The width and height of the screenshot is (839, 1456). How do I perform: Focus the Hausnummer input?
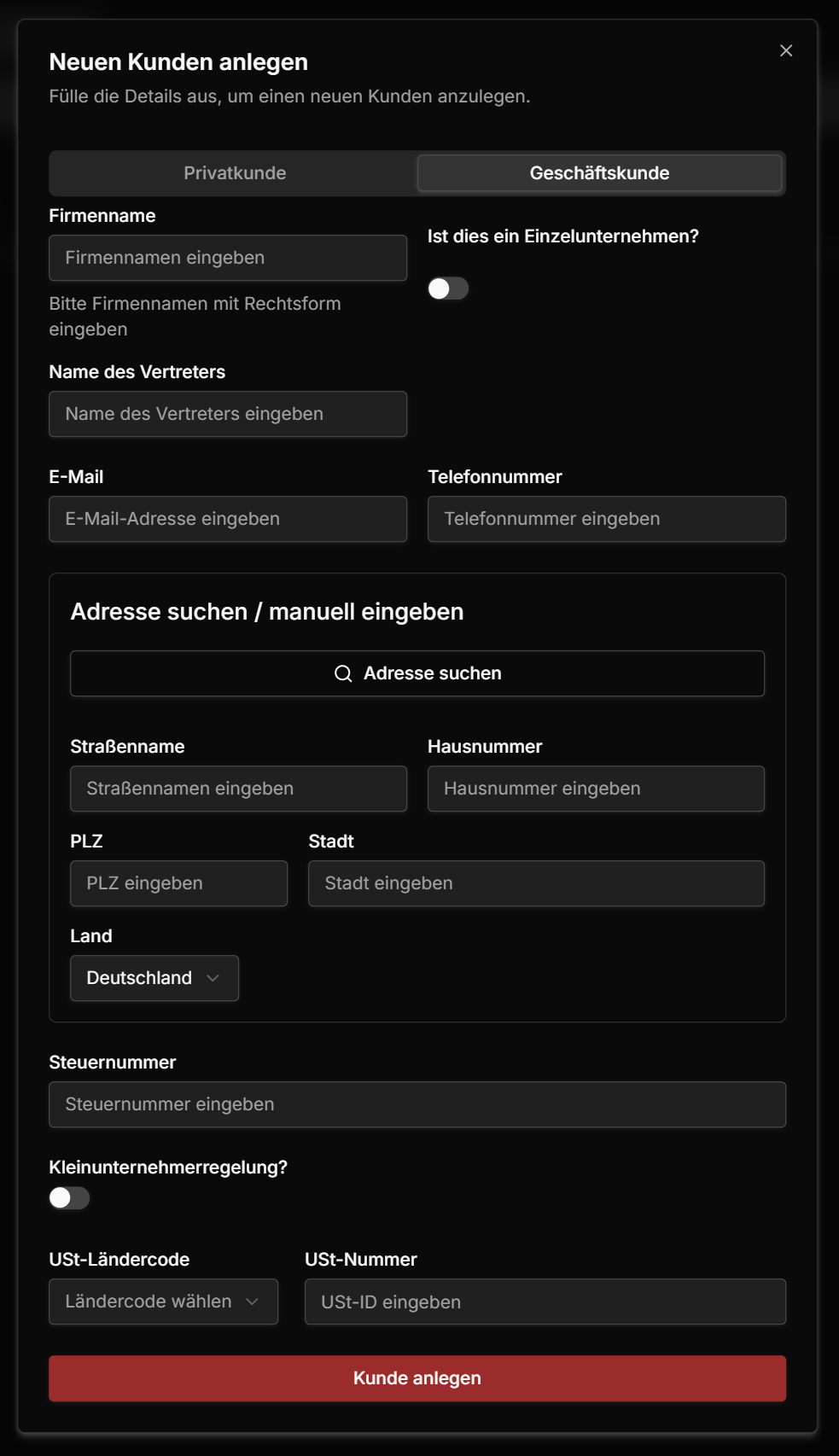click(x=596, y=789)
